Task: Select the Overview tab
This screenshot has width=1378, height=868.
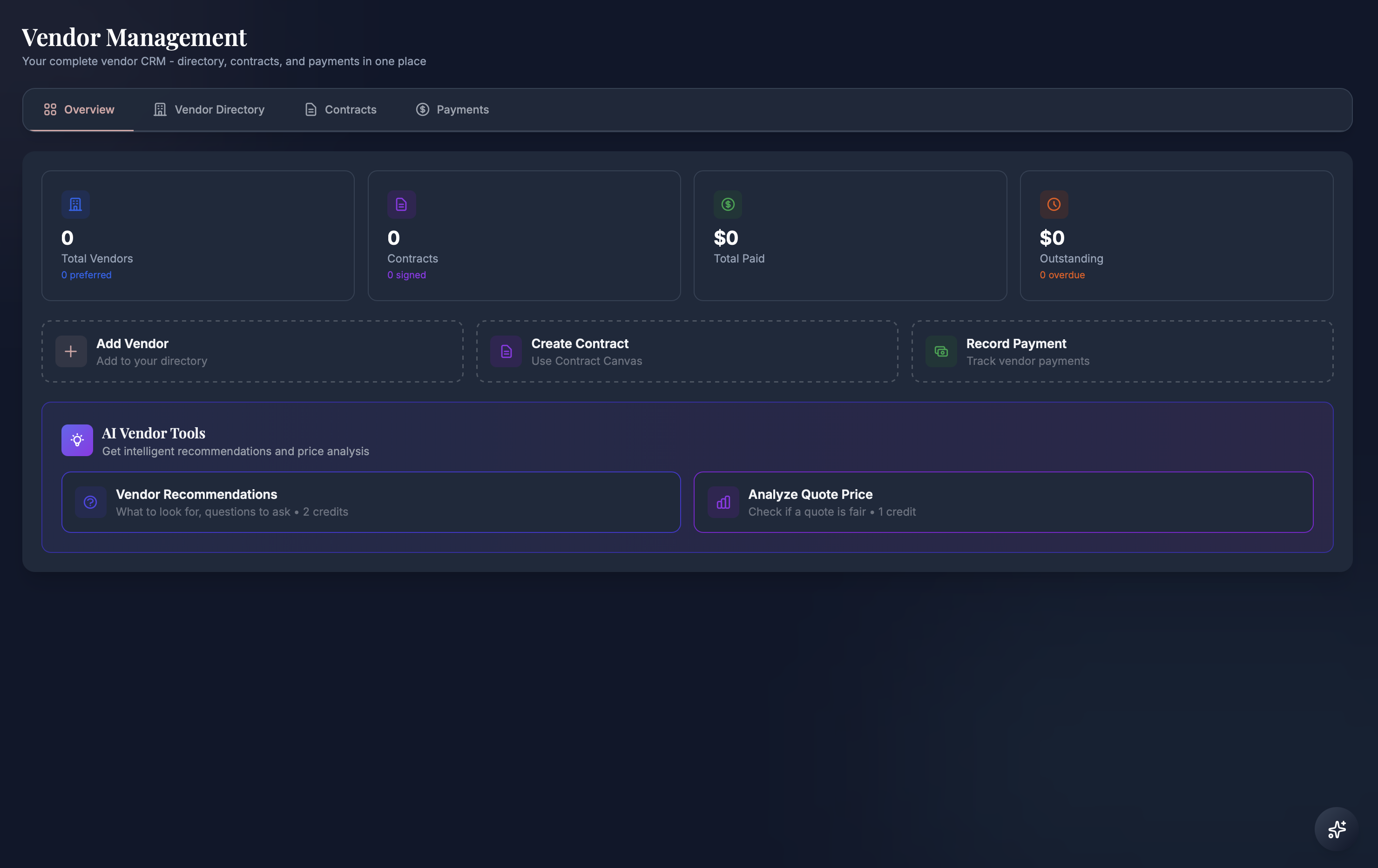Action: (79, 109)
